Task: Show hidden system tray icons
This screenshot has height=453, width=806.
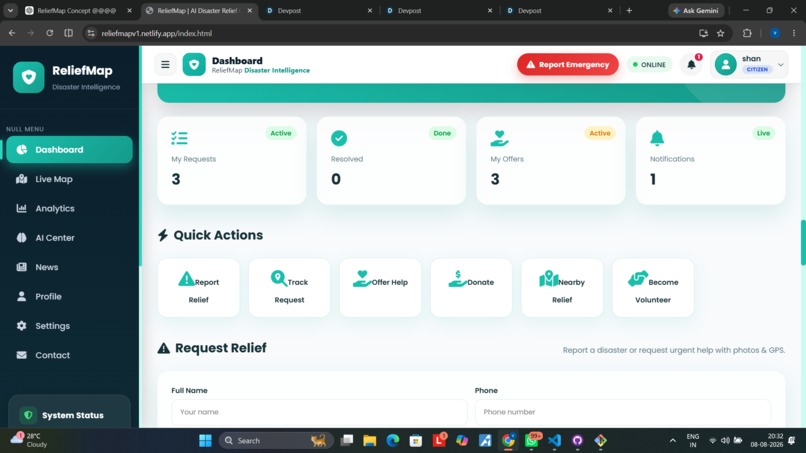Action: tap(672, 441)
